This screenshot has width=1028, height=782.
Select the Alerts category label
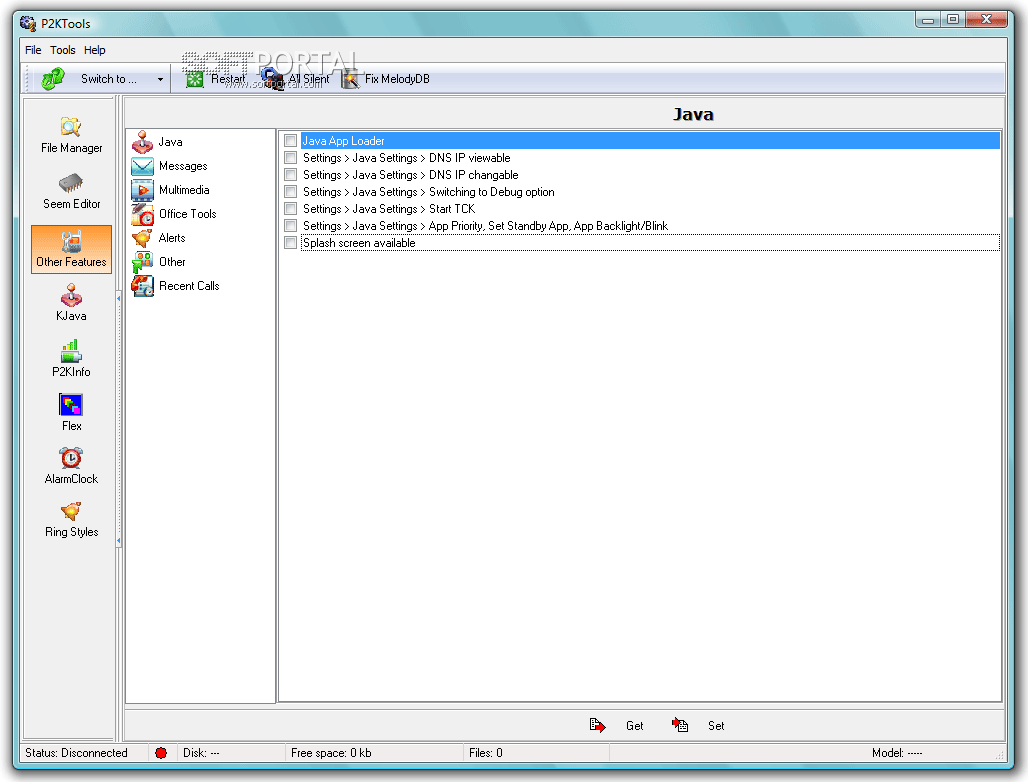tap(172, 238)
